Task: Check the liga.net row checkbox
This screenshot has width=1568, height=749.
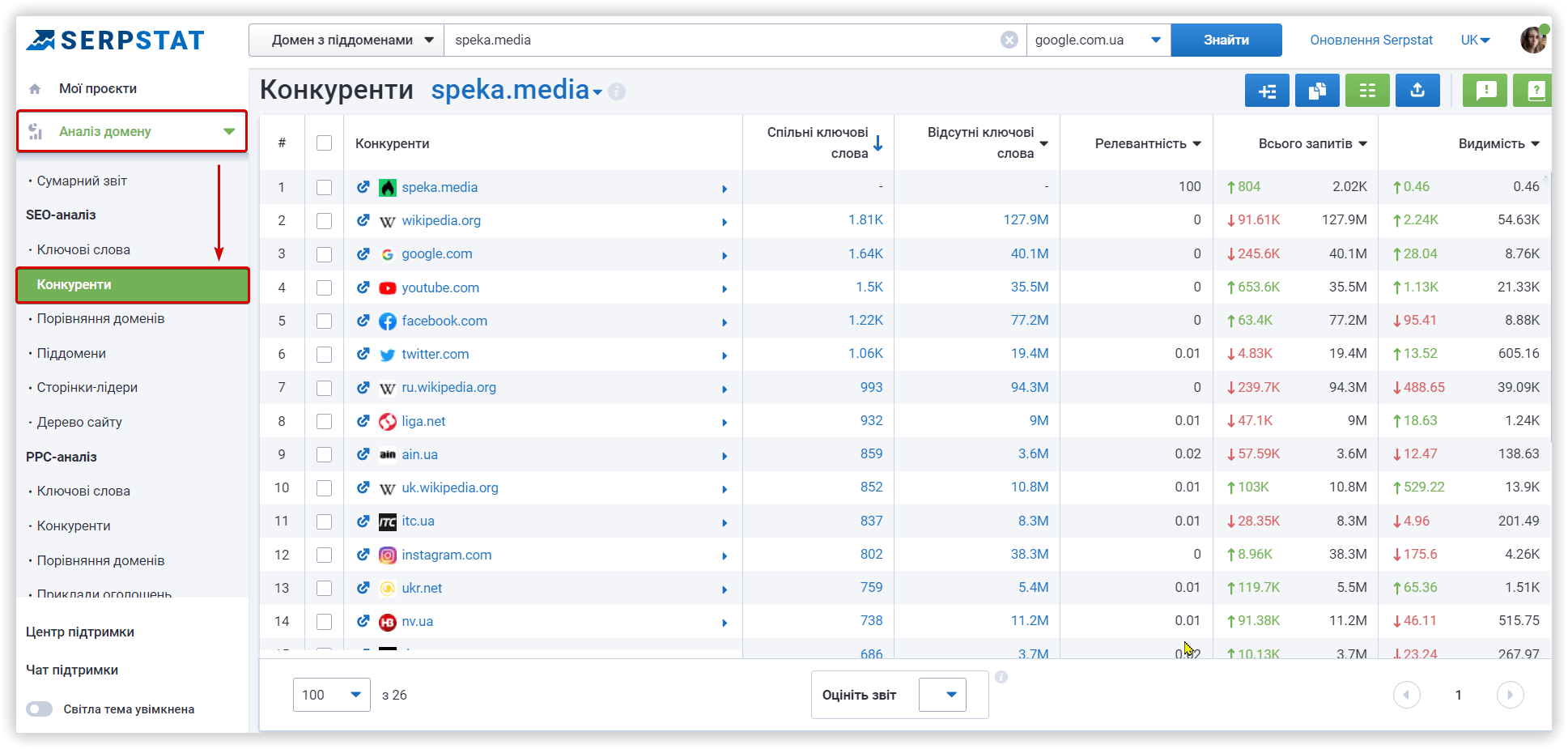Action: tap(324, 421)
